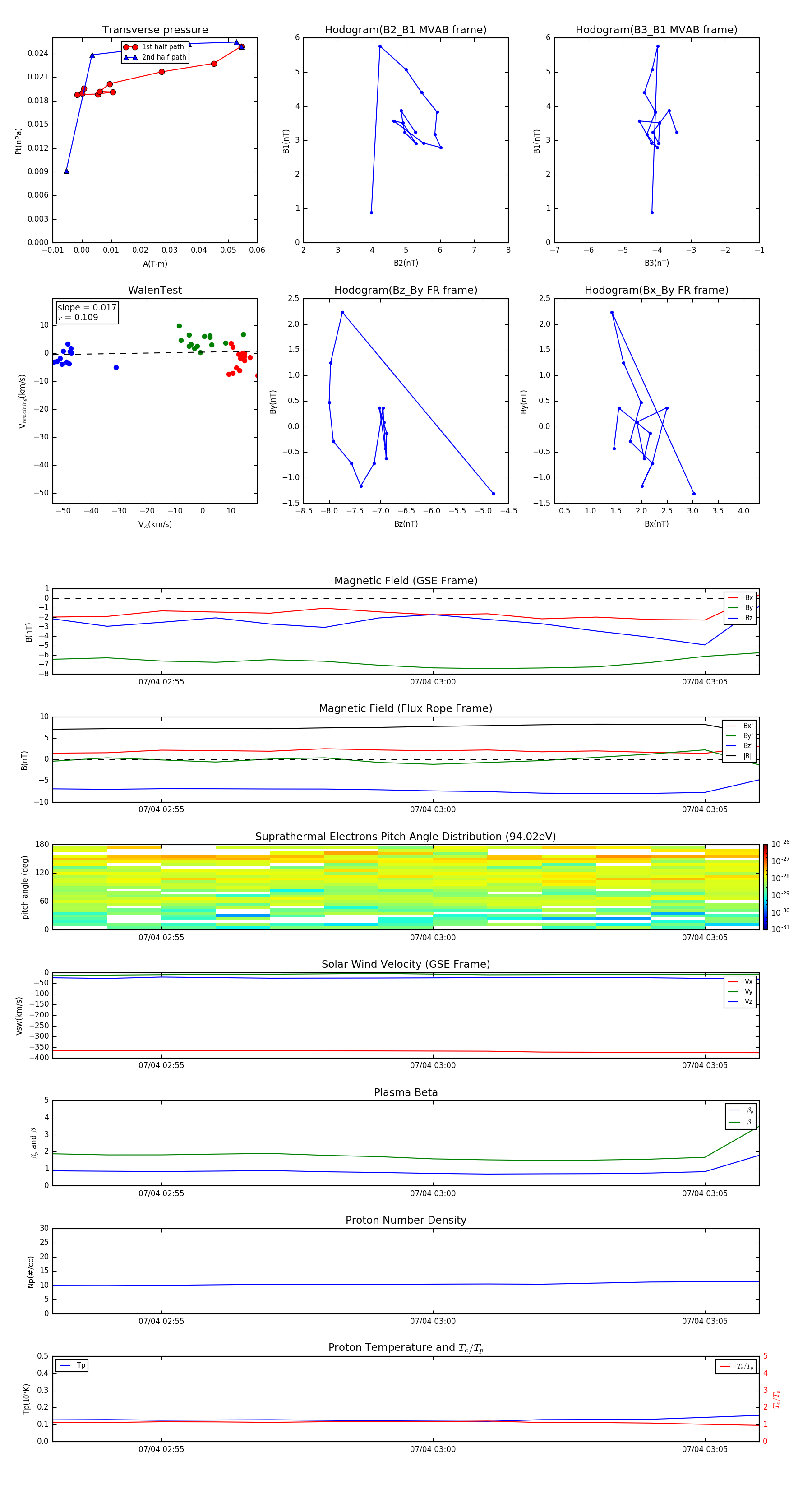Image resolution: width=812 pixels, height=1489 pixels.
Task: Click the 'Vsw(km/s)' y-axis label
Action: pyautogui.click(x=19, y=1015)
